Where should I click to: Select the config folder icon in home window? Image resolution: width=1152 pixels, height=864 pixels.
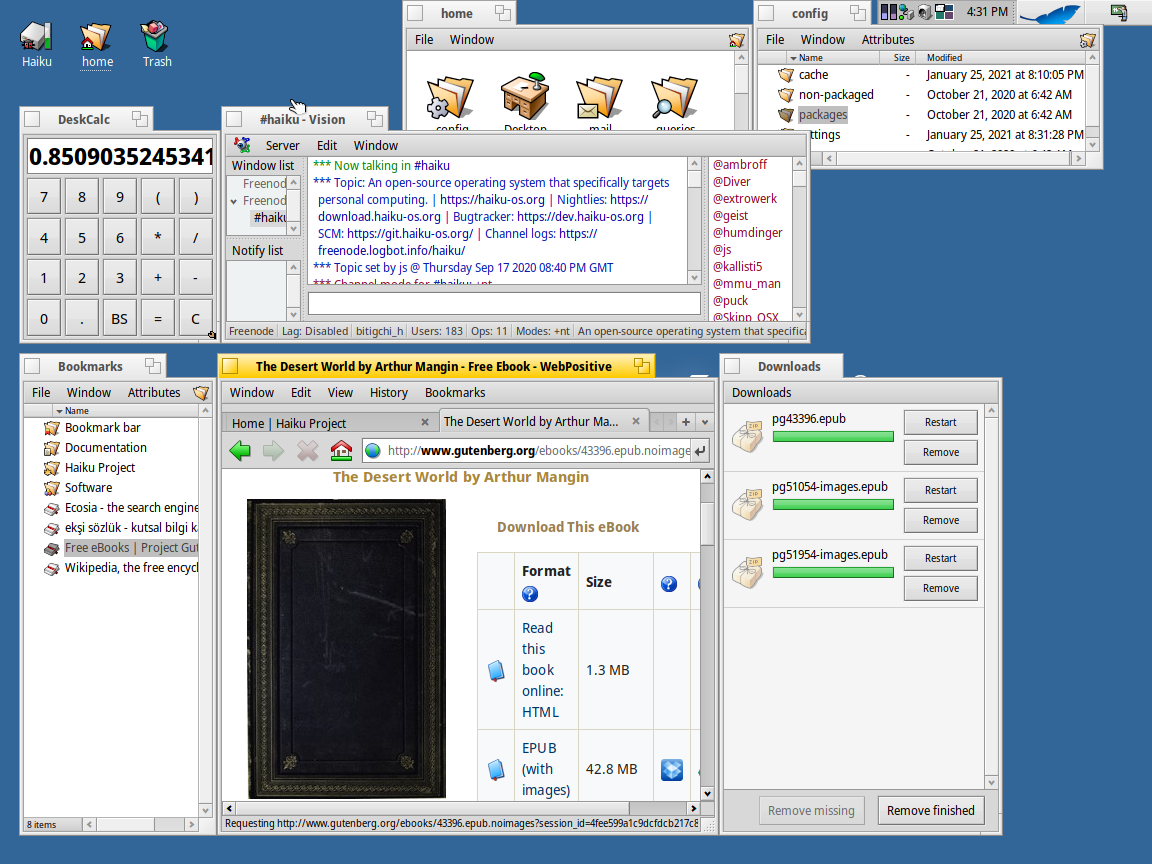450,98
